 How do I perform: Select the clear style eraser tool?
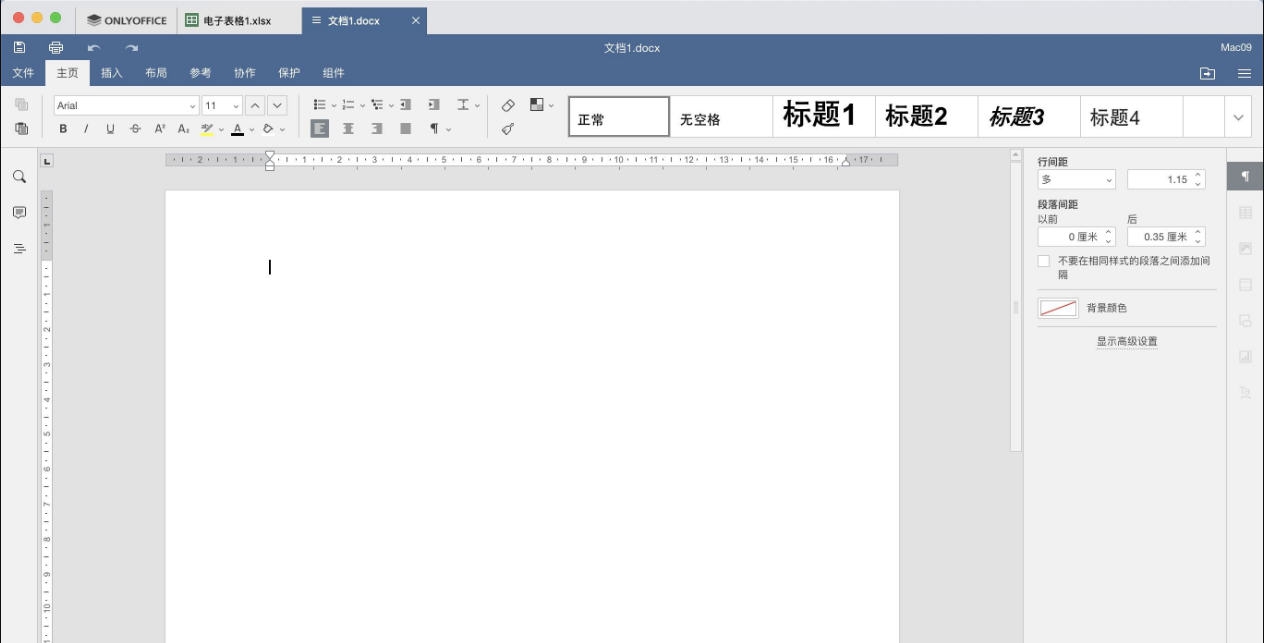coord(508,104)
